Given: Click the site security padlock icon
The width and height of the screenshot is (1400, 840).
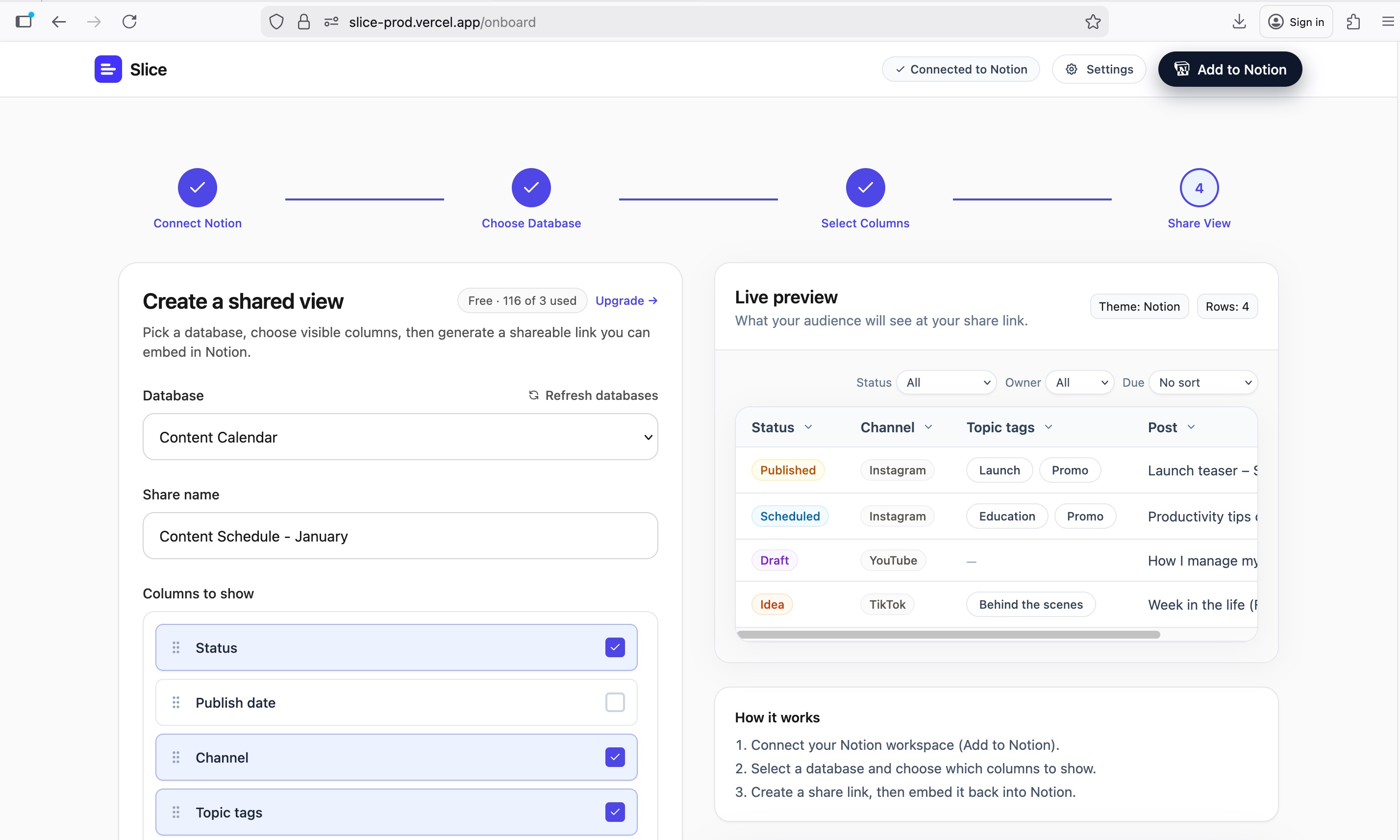Looking at the screenshot, I should (x=304, y=22).
